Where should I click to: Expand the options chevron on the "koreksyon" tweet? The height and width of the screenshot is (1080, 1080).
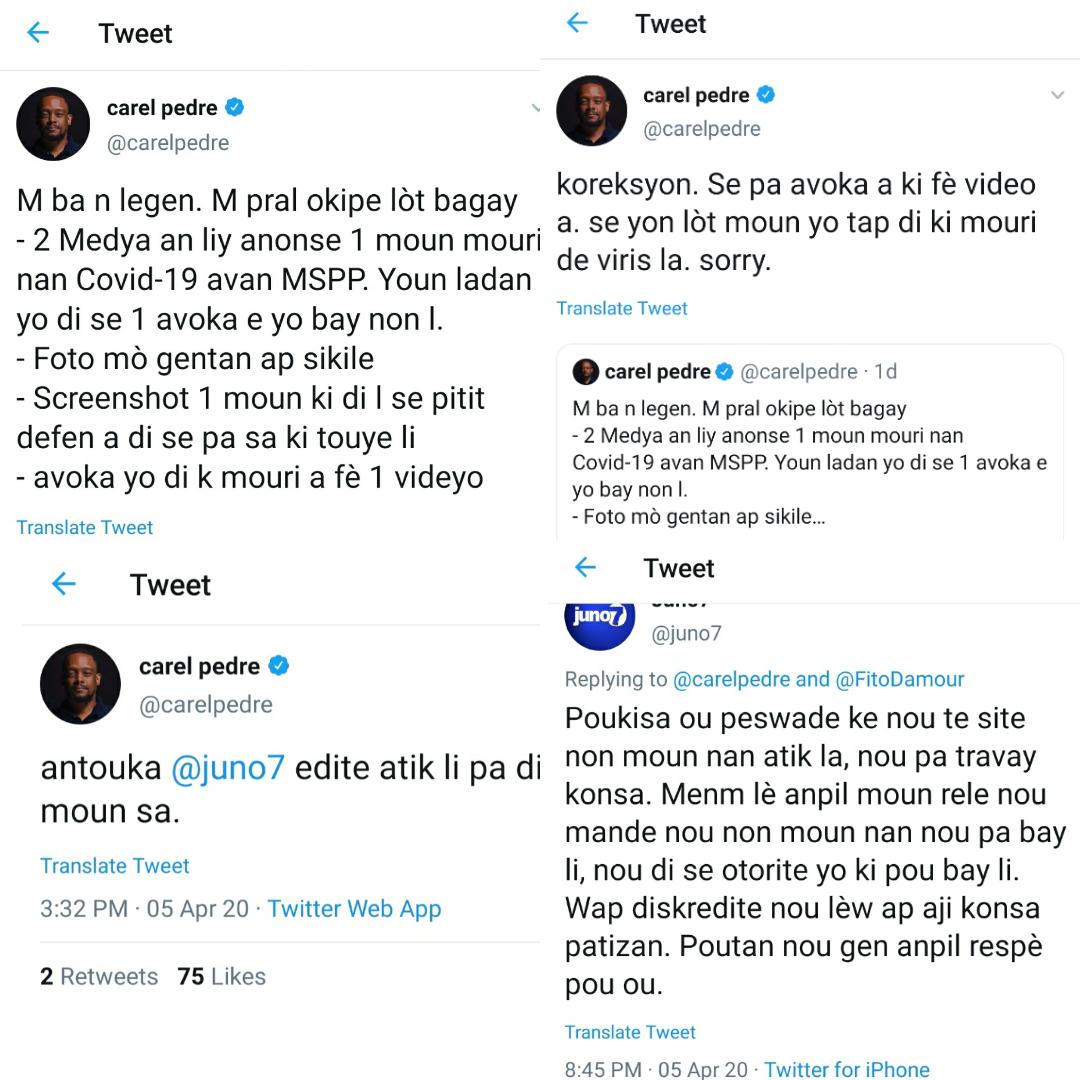click(x=1057, y=96)
